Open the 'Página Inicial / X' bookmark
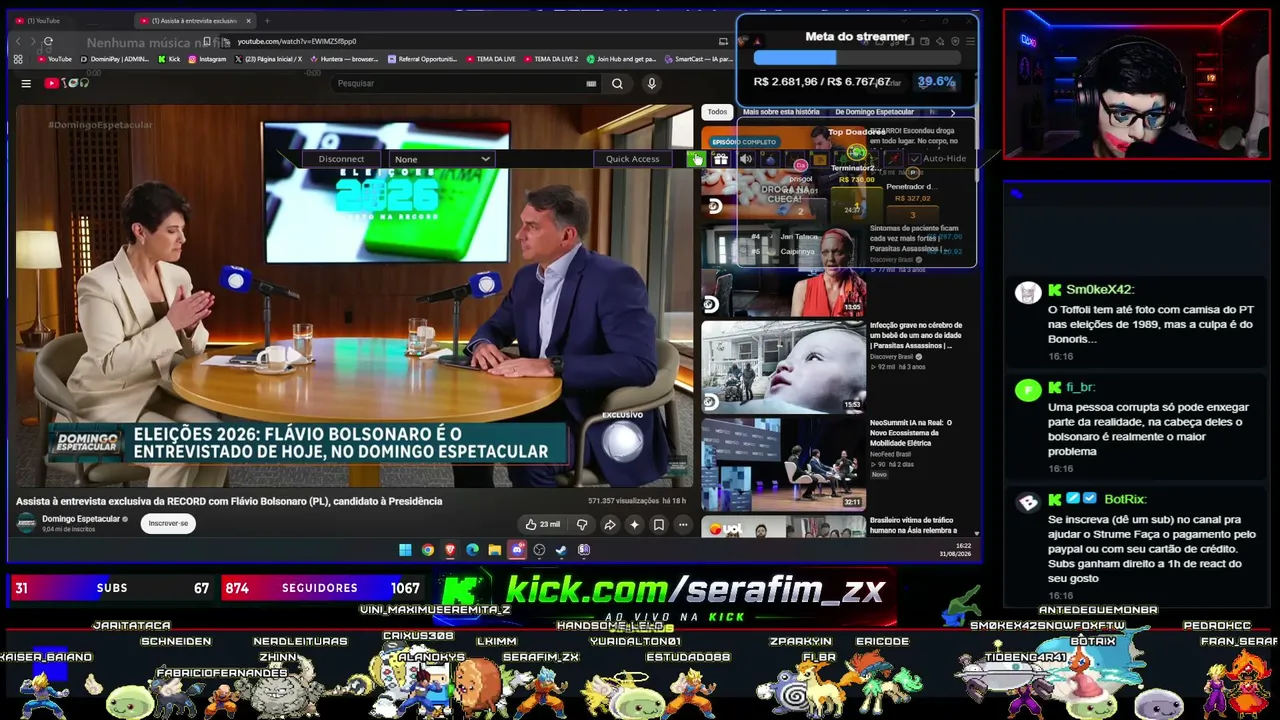This screenshot has width=1280, height=720. tap(268, 59)
